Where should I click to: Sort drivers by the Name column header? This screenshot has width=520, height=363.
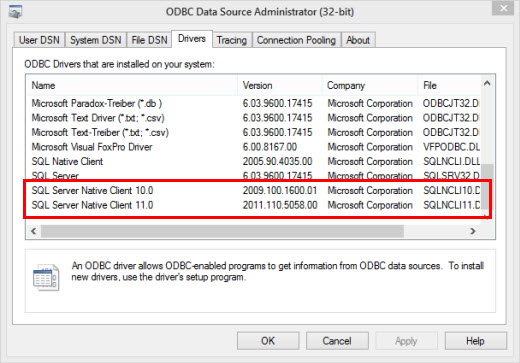(x=132, y=85)
